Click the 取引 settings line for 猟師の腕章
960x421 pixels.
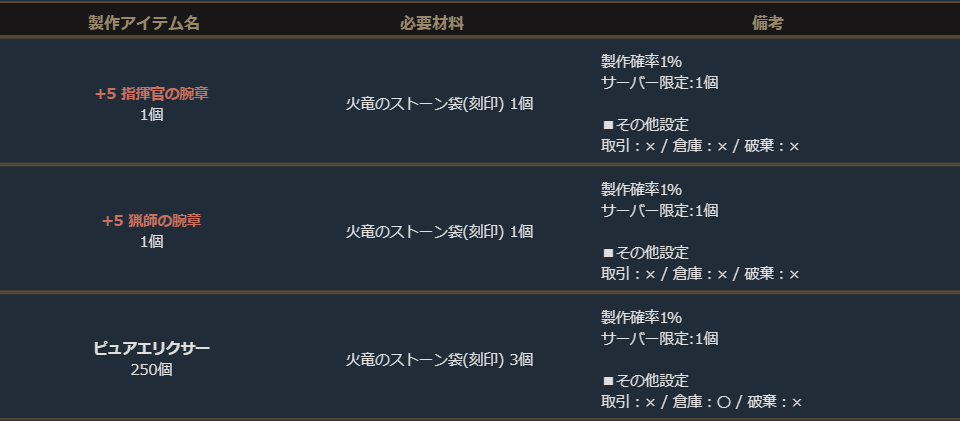tap(700, 273)
